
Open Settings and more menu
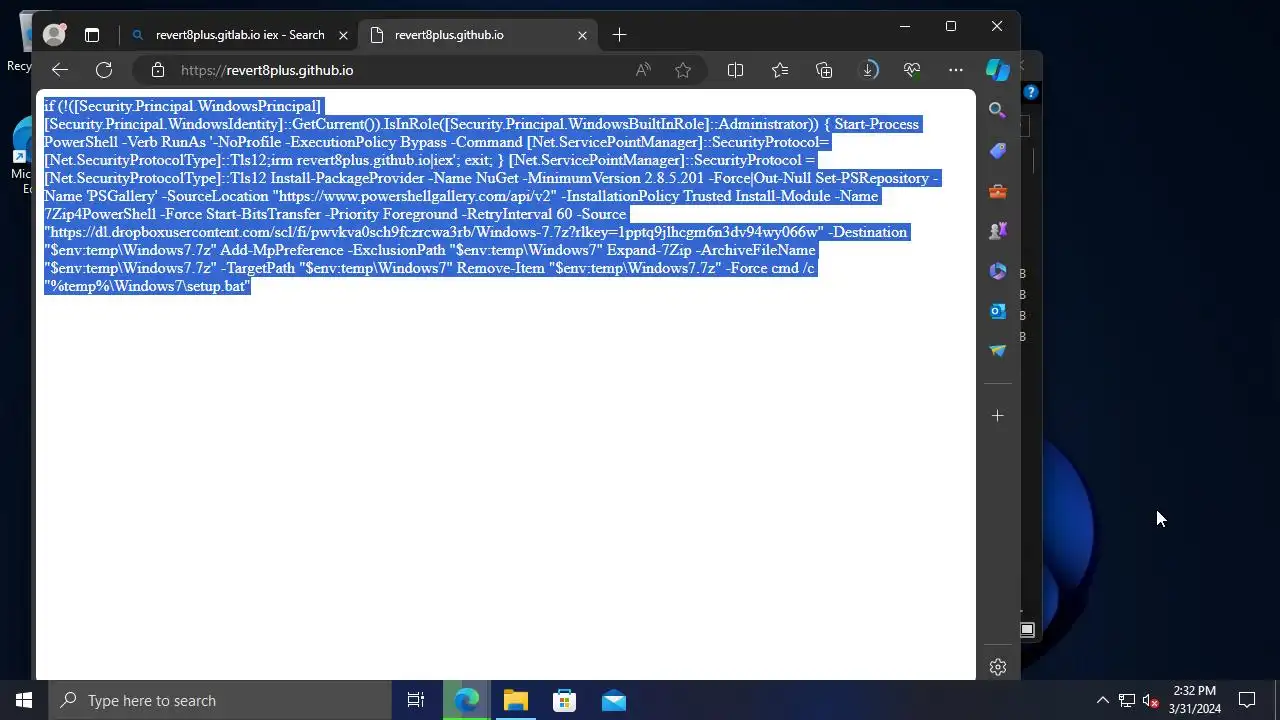[x=956, y=70]
